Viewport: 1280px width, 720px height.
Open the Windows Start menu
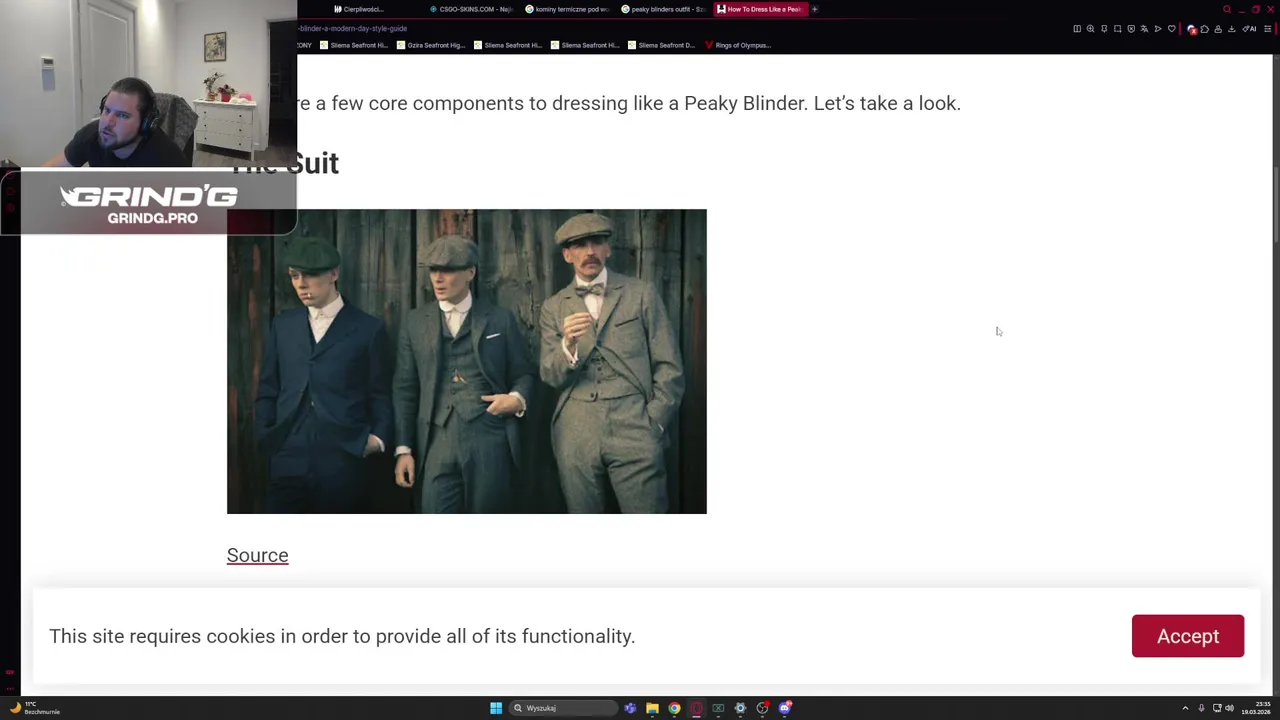[x=496, y=708]
